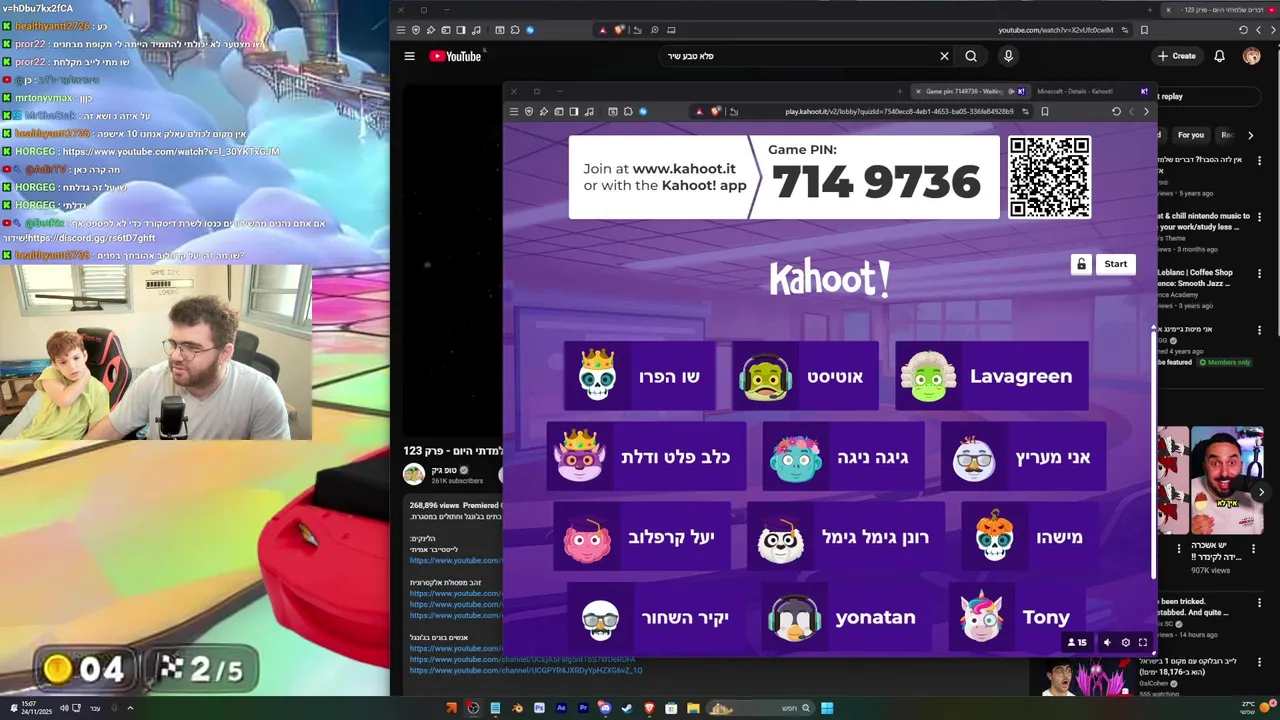This screenshot has width=1280, height=720.
Task: Open a new tab in the Kahoot browser window
Action: pos(899,91)
